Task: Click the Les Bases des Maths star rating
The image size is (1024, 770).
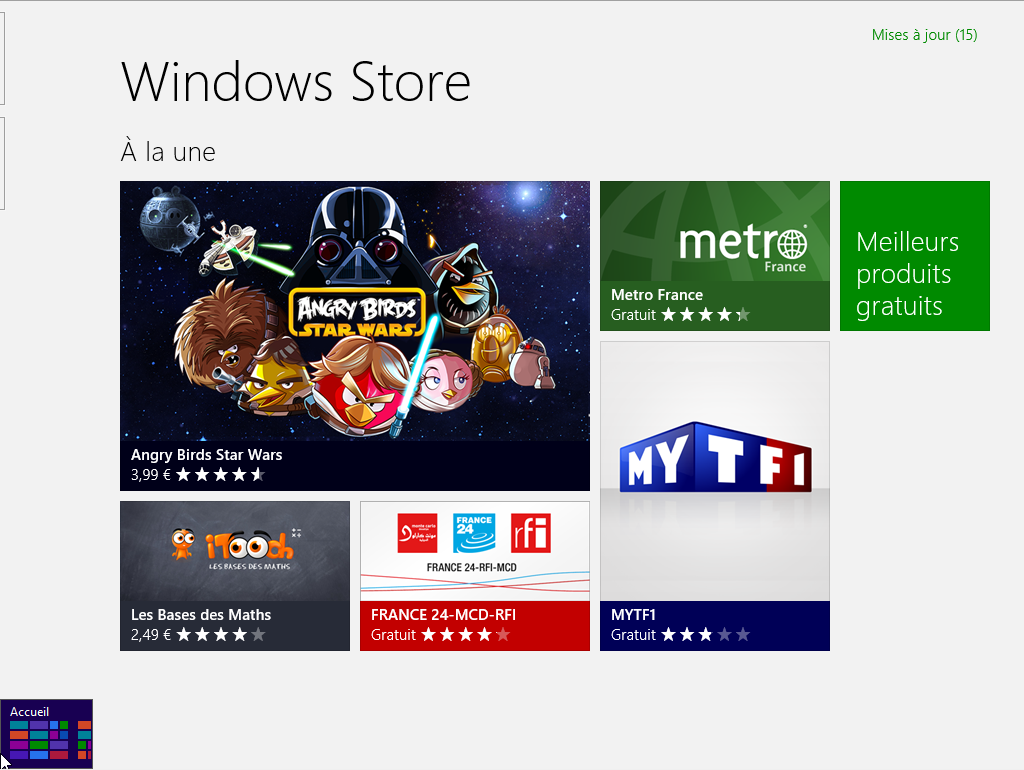Action: (221, 635)
